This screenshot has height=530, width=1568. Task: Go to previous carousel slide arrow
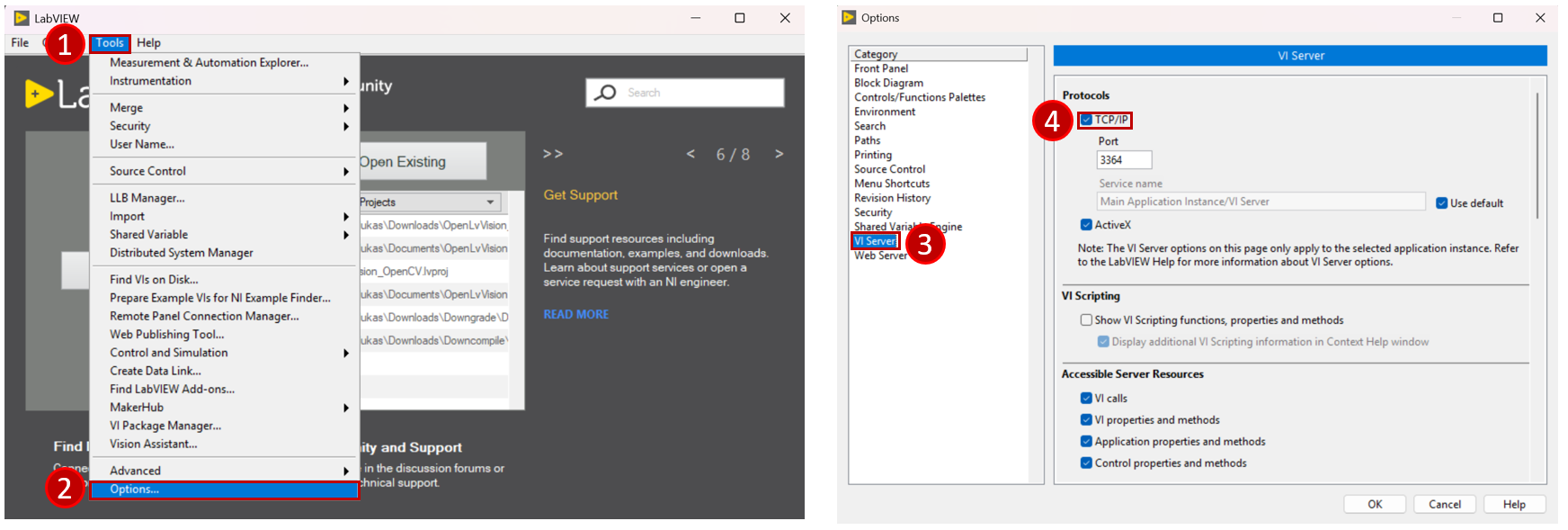[x=690, y=154]
